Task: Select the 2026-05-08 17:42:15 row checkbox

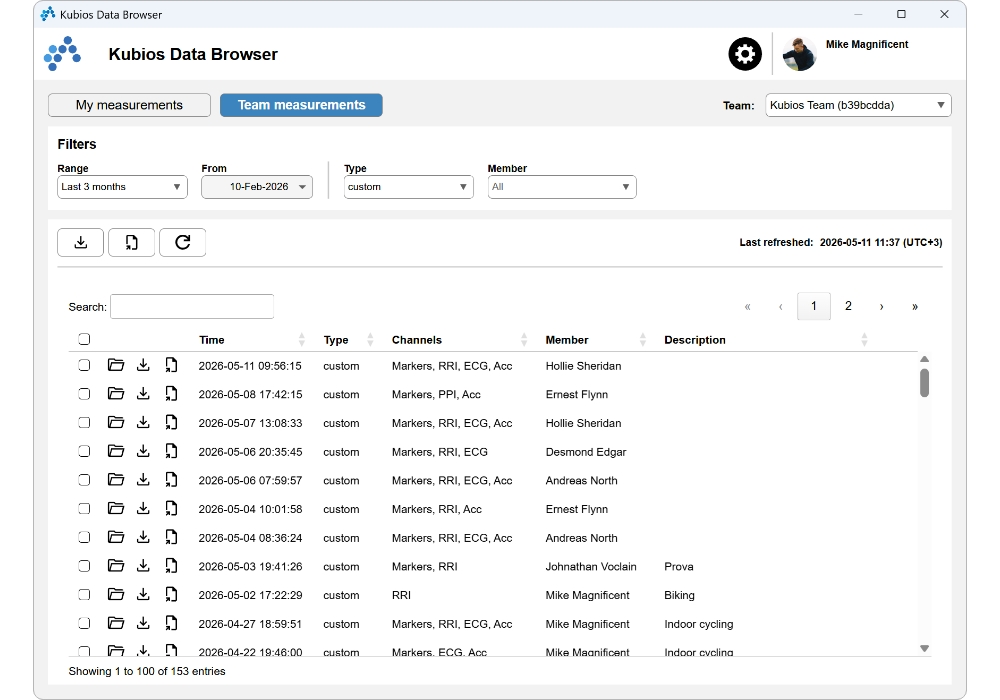Action: 84,394
